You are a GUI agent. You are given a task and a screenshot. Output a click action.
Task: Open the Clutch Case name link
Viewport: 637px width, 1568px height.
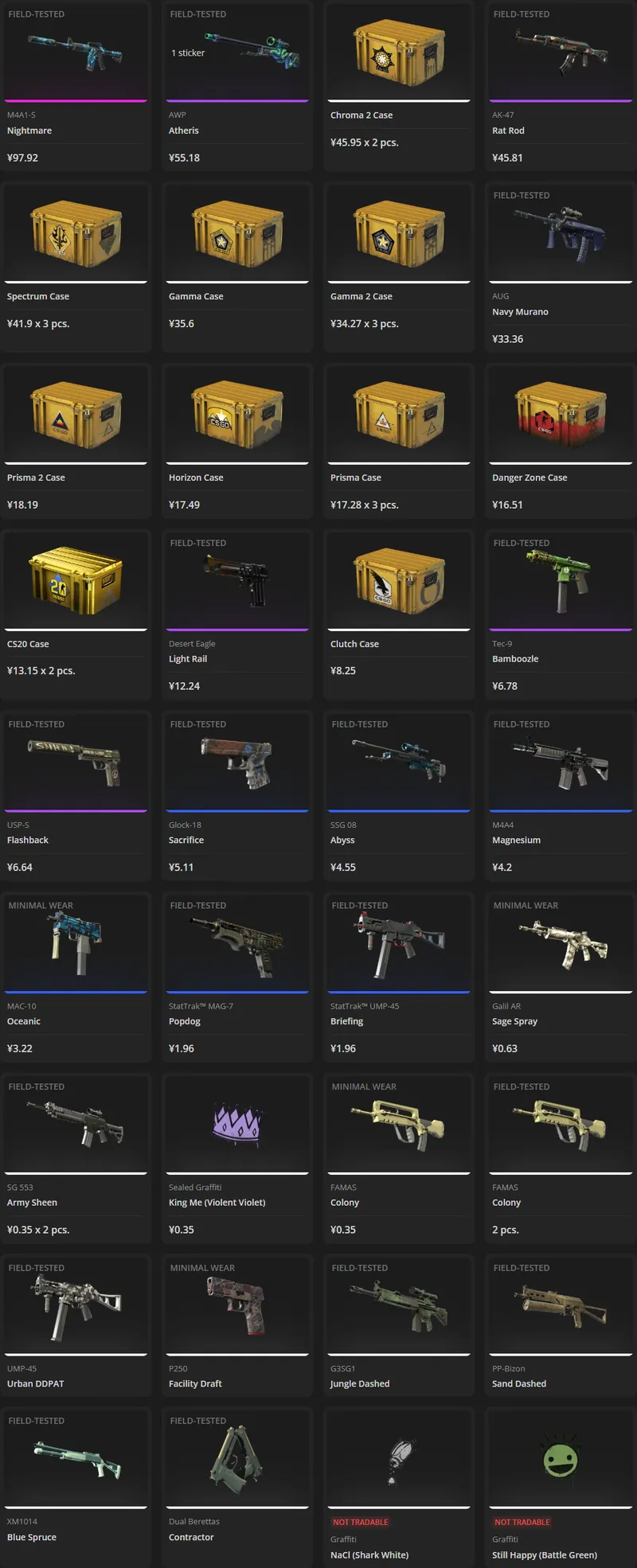354,644
